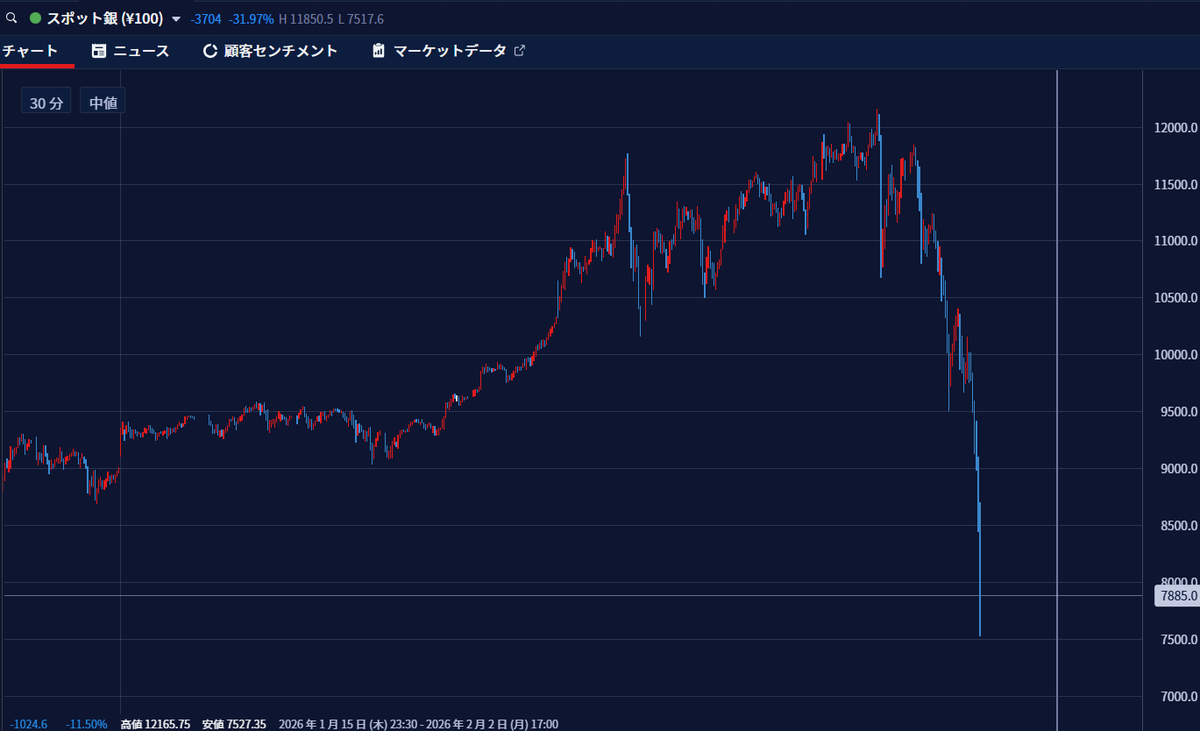Viewport: 1200px width, 731px height.
Task: Click the 11000.0 price axis label
Action: tap(1175, 241)
